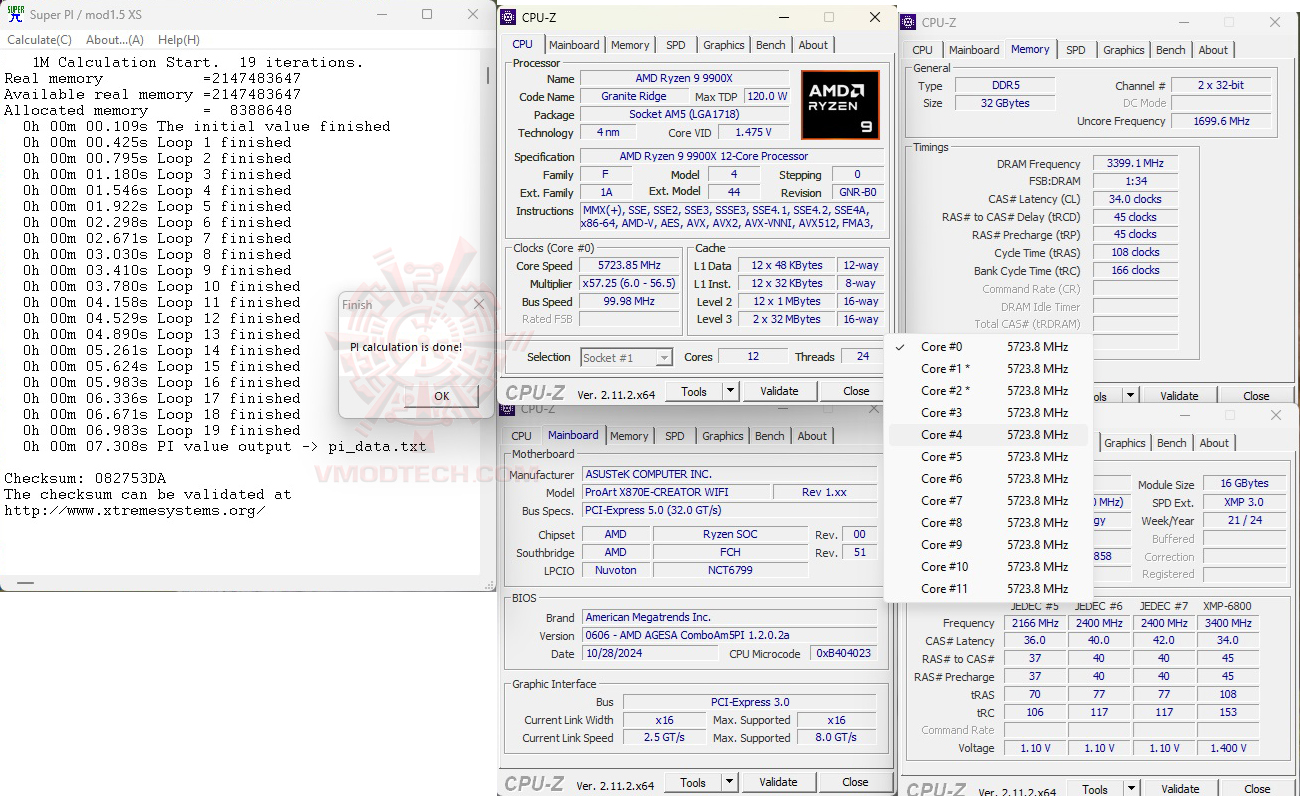Select Core #1 * in the core list
This screenshot has height=796, width=1300.
[x=986, y=369]
